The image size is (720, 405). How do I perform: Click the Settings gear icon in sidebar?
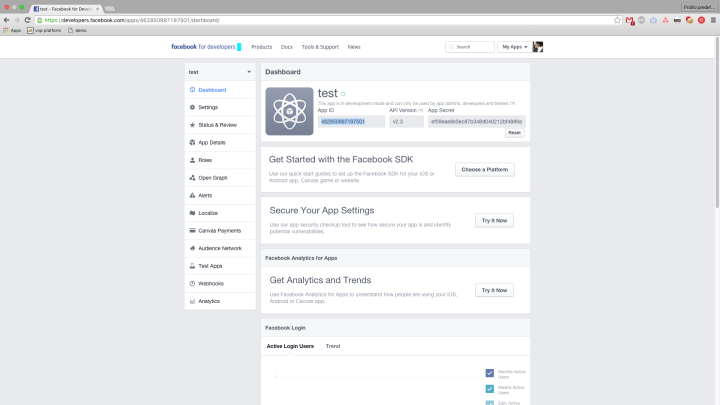[192, 107]
